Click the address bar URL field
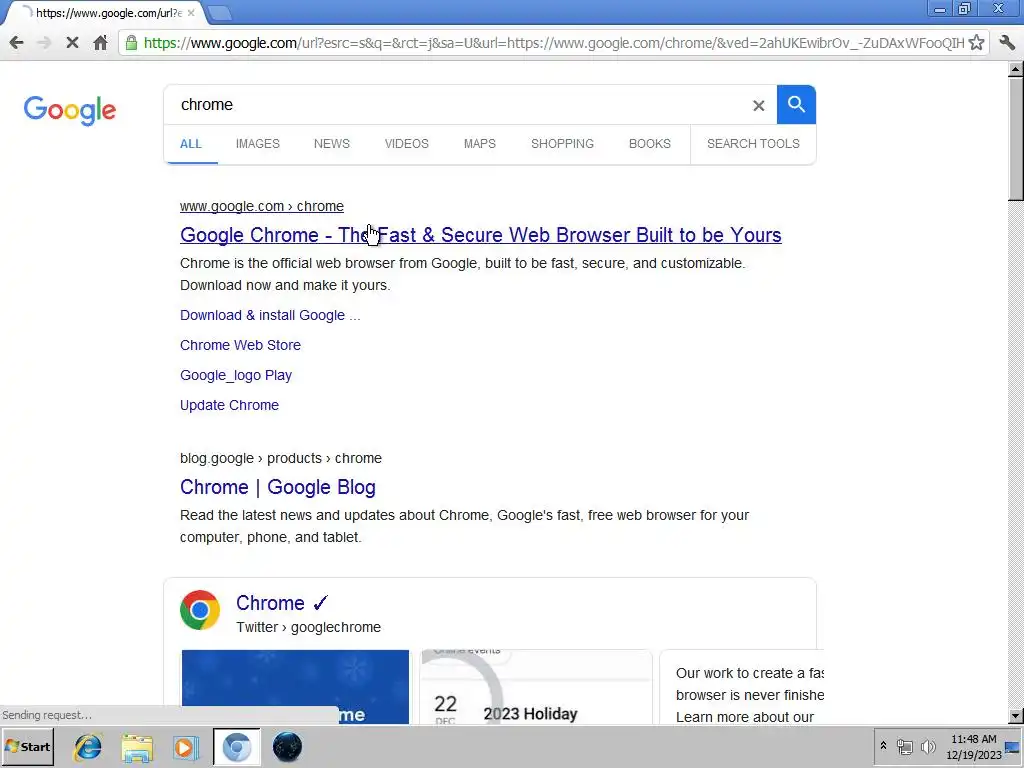This screenshot has width=1024, height=768. (553, 43)
